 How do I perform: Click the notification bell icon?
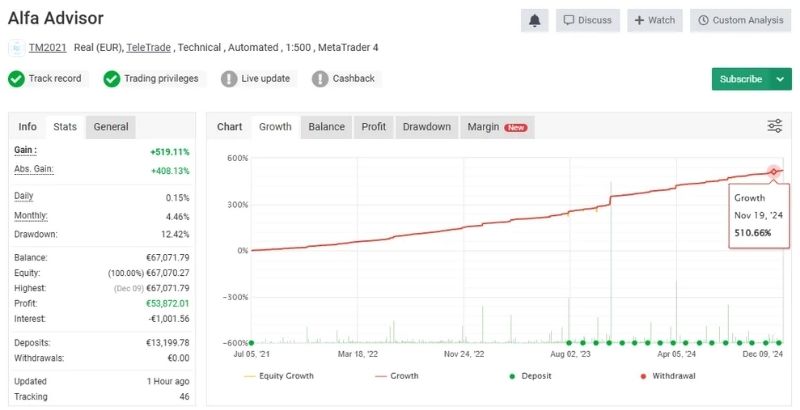tap(534, 20)
